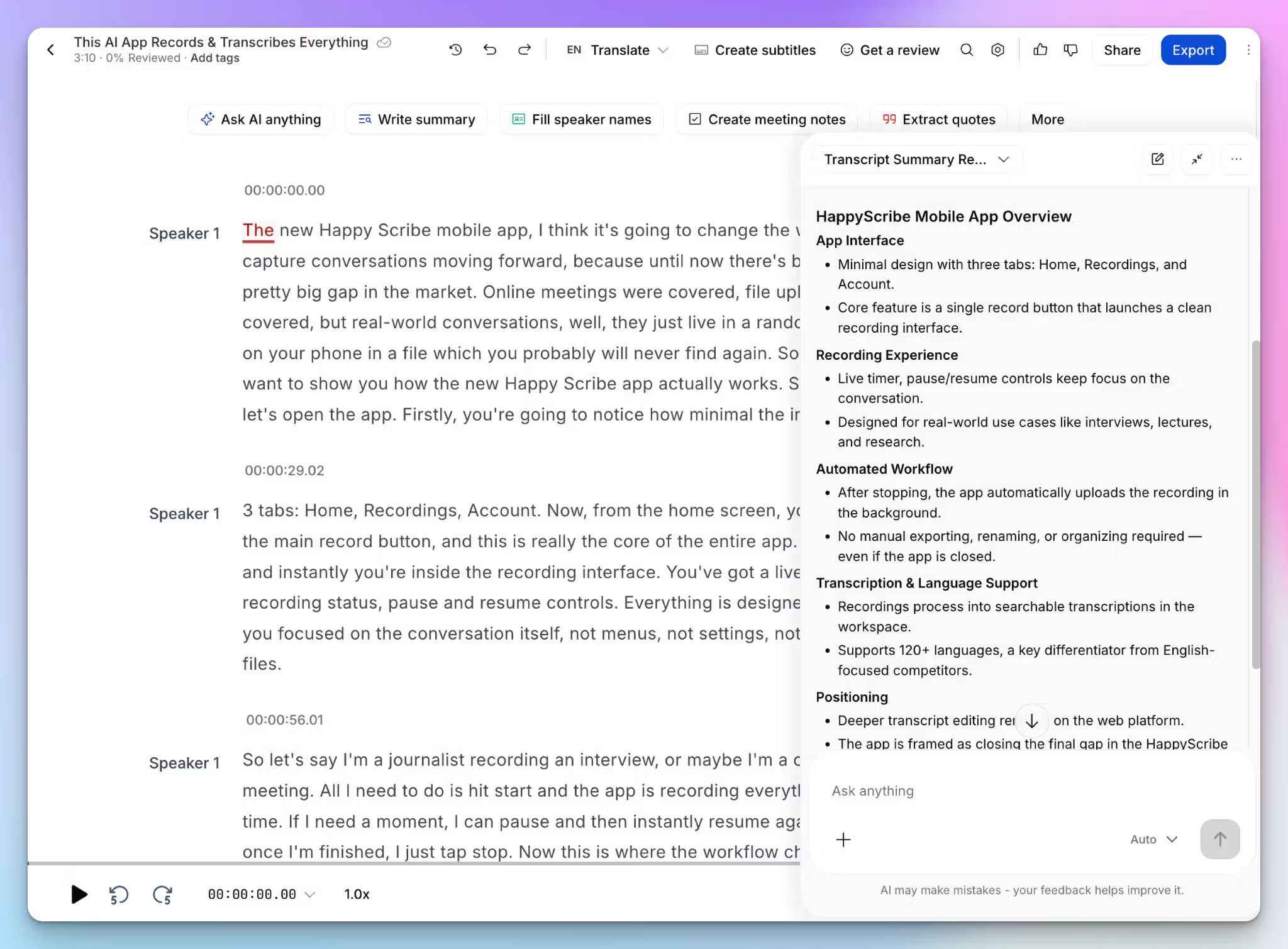1288x949 pixels.
Task: Start a new chat with the edit icon
Action: [1158, 159]
